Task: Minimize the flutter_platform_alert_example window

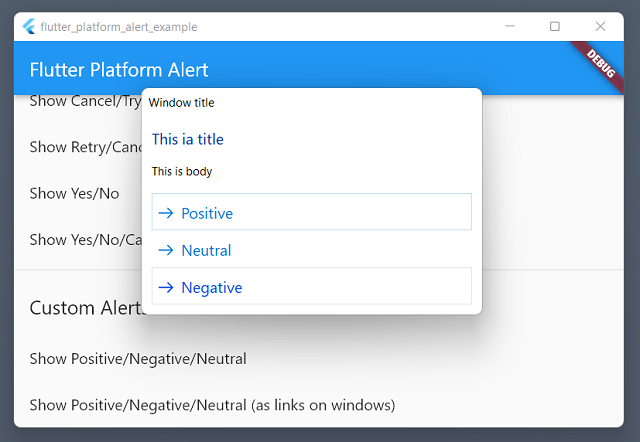Action: point(510,26)
